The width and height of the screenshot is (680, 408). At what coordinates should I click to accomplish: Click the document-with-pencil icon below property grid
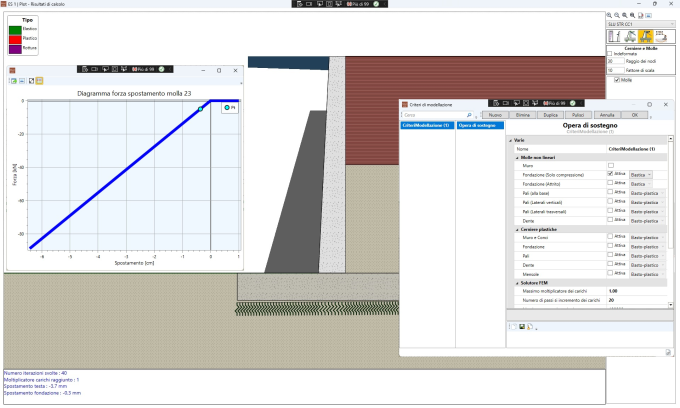click(x=530, y=326)
